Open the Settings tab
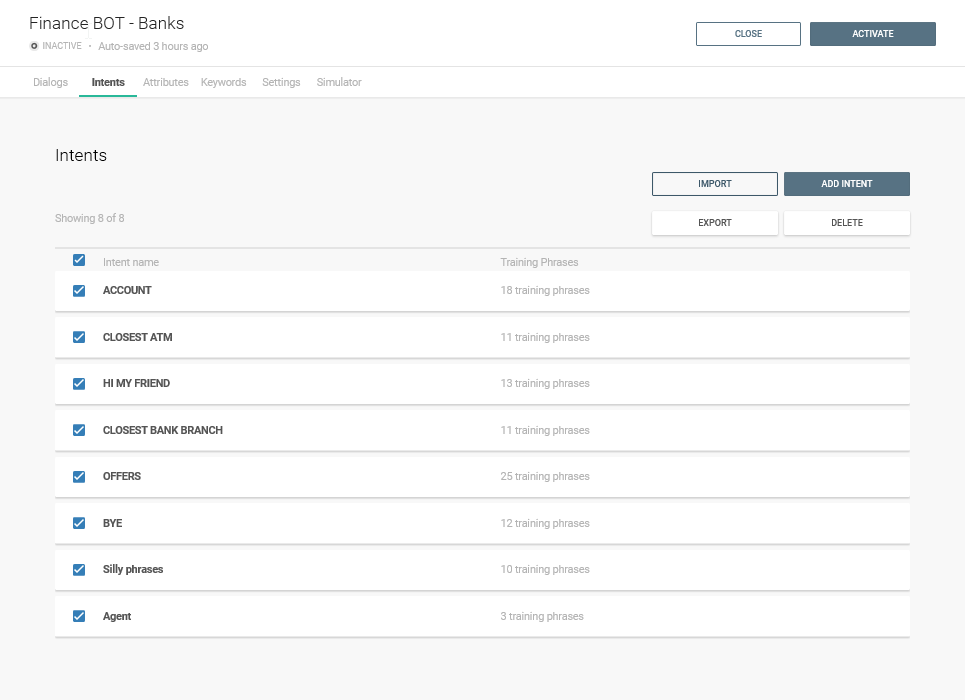 pyautogui.click(x=281, y=82)
